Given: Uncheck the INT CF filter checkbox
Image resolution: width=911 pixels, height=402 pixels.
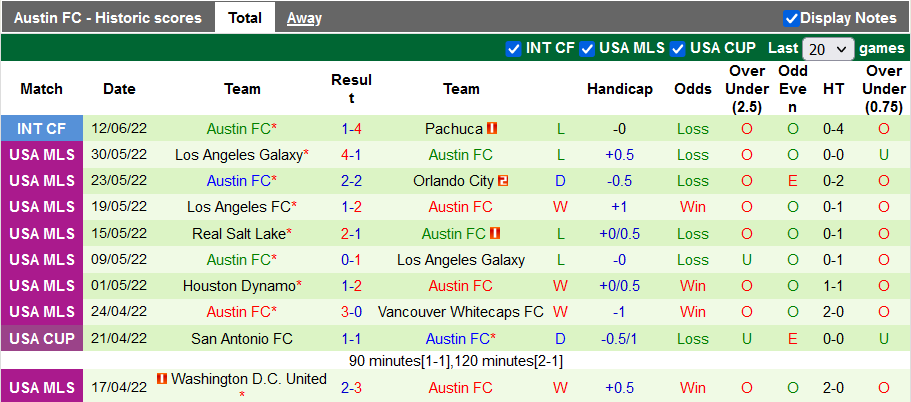Looking at the screenshot, I should tap(514, 48).
